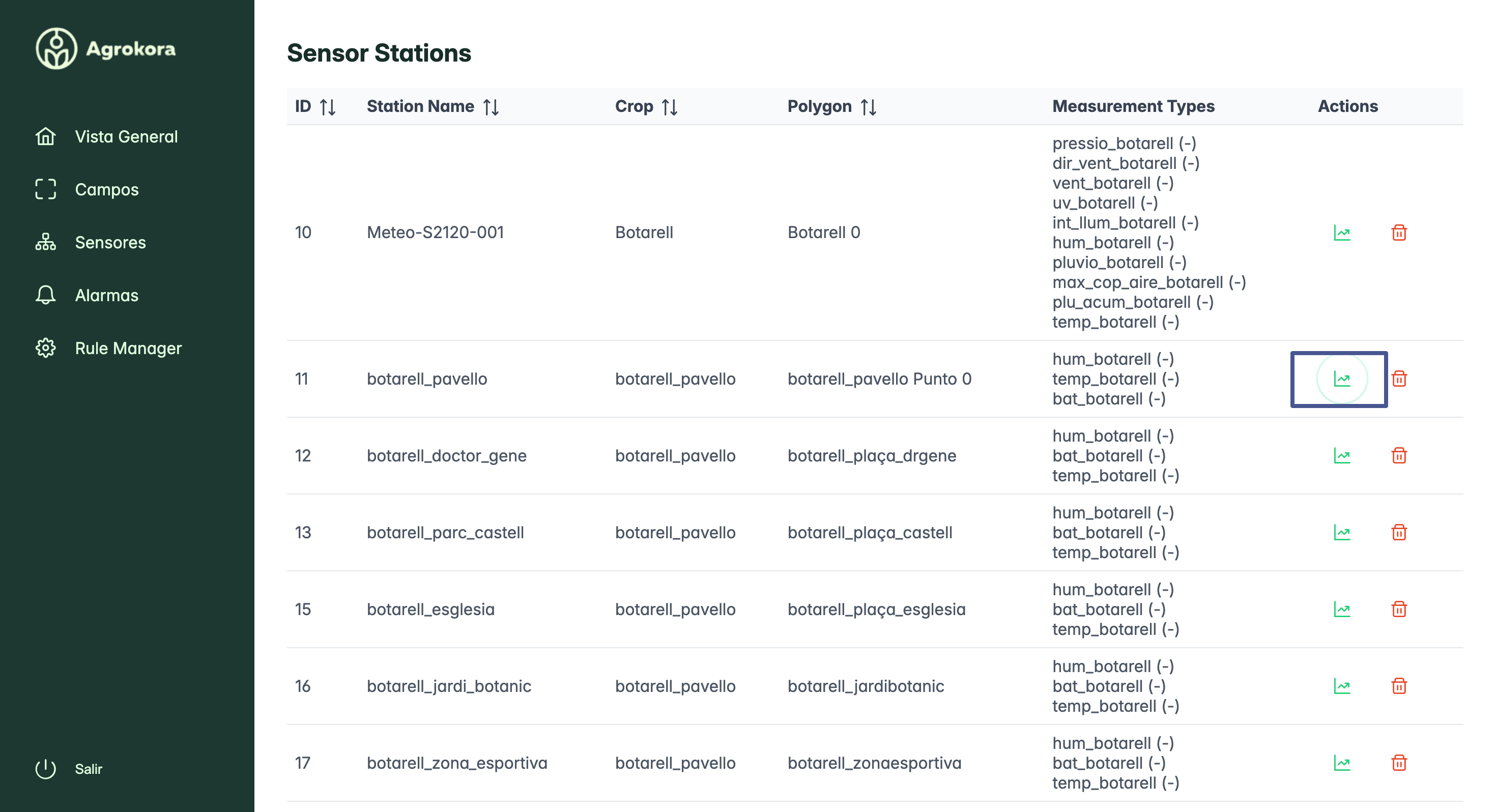
Task: Toggle sorting on the ID column
Action: [x=327, y=106]
